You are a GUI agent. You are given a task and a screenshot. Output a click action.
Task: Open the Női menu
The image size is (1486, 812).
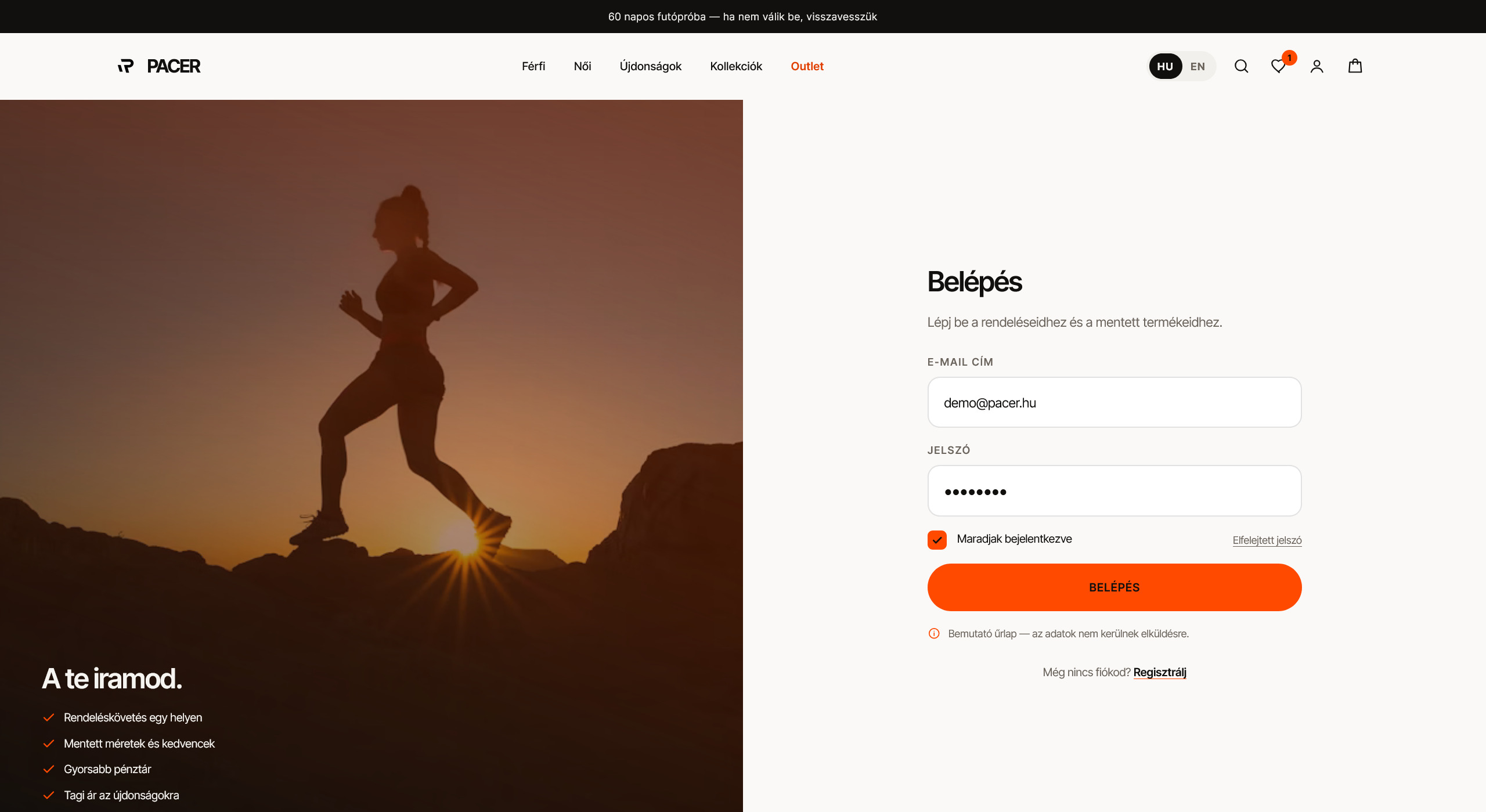pos(582,66)
